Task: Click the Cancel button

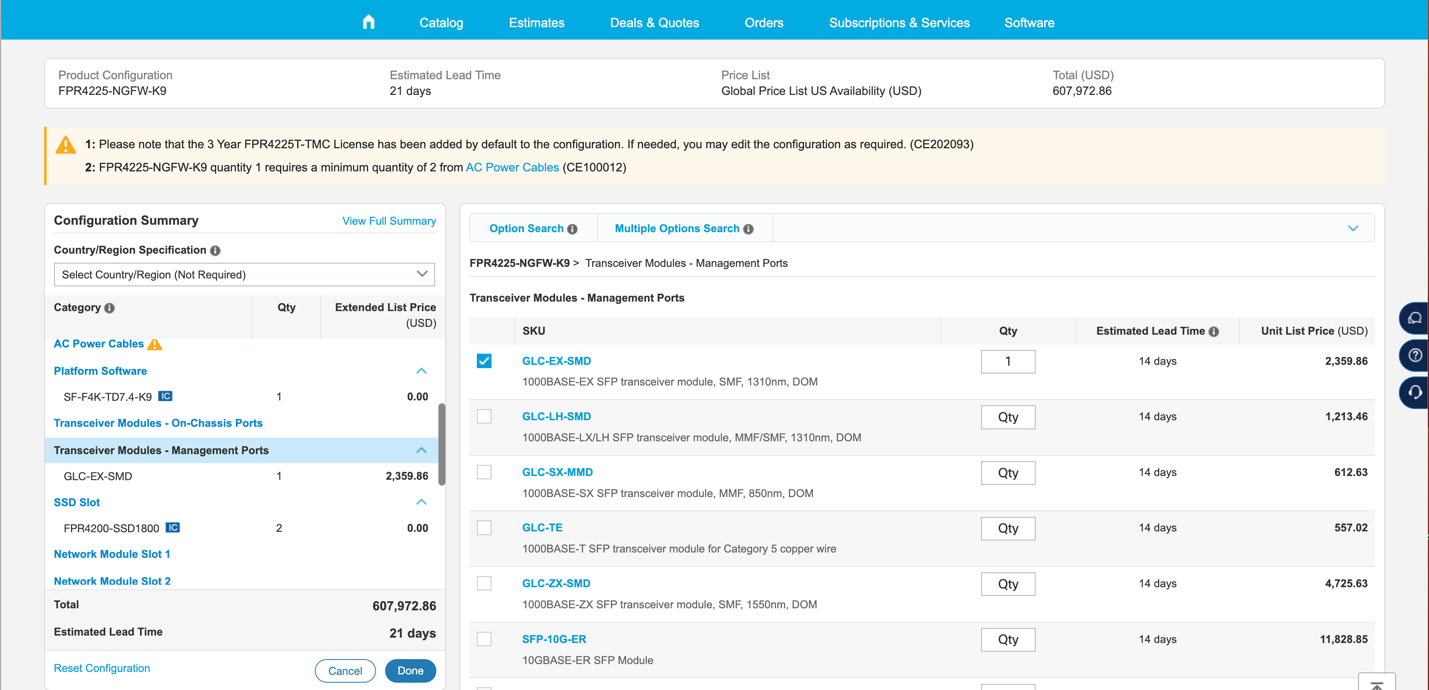Action: (x=345, y=671)
